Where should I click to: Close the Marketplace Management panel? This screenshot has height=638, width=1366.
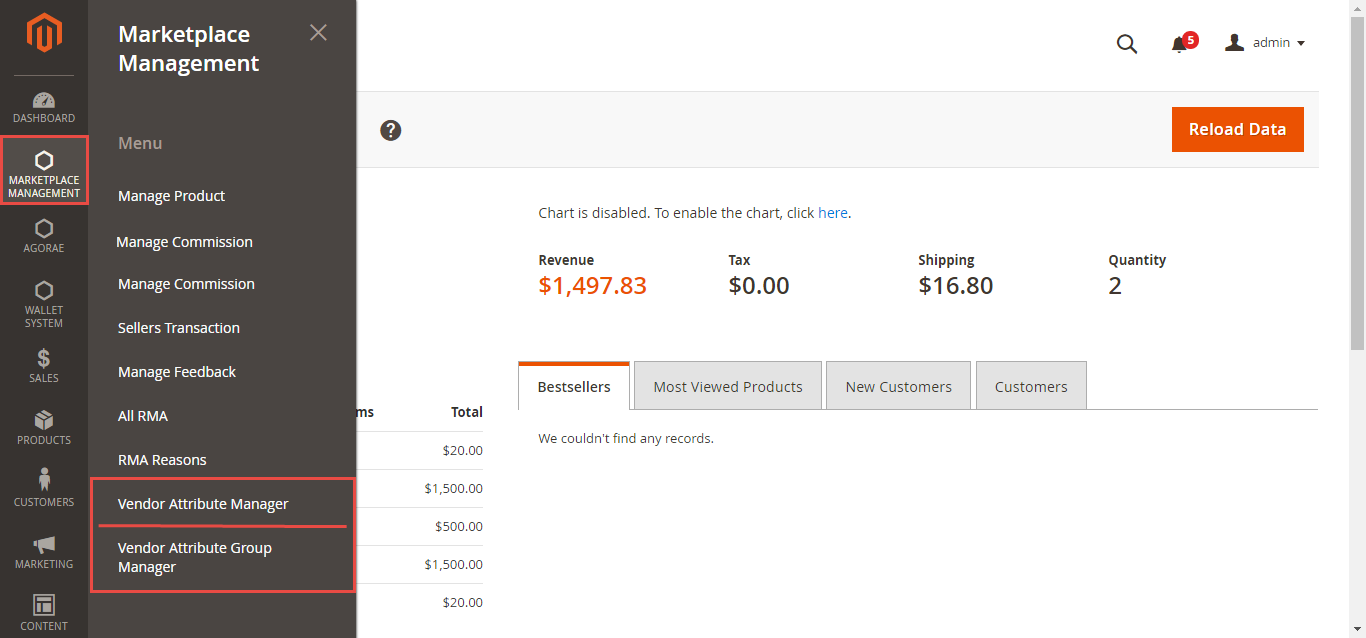[318, 33]
